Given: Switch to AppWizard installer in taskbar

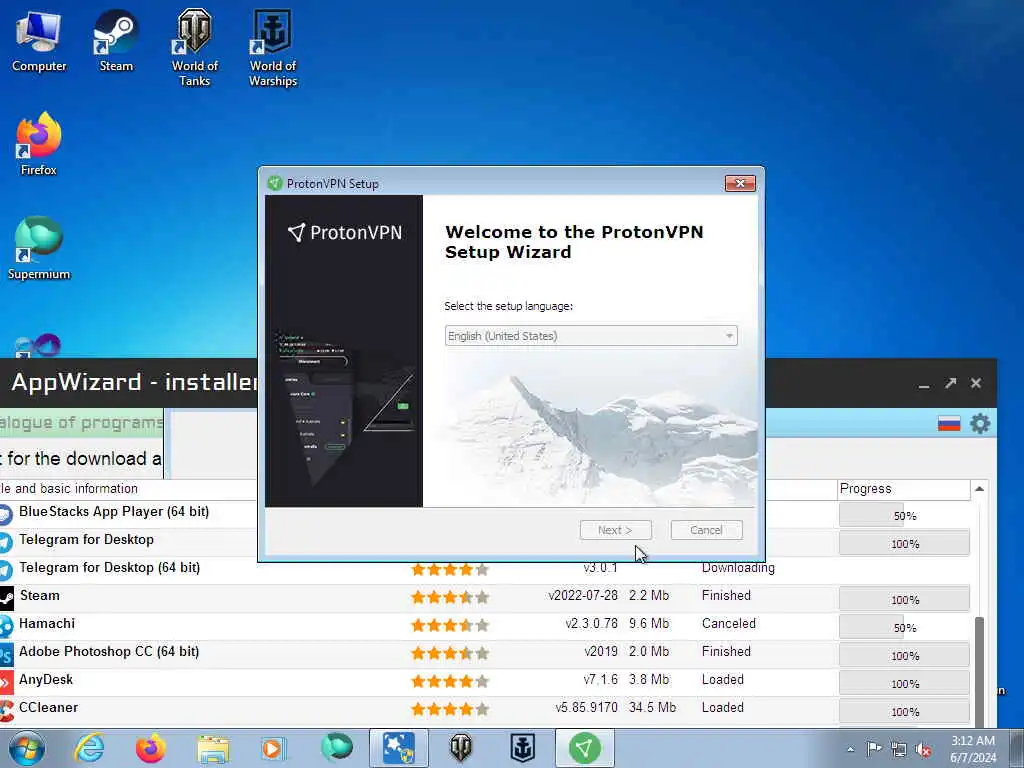Looking at the screenshot, I should pyautogui.click(x=398, y=748).
